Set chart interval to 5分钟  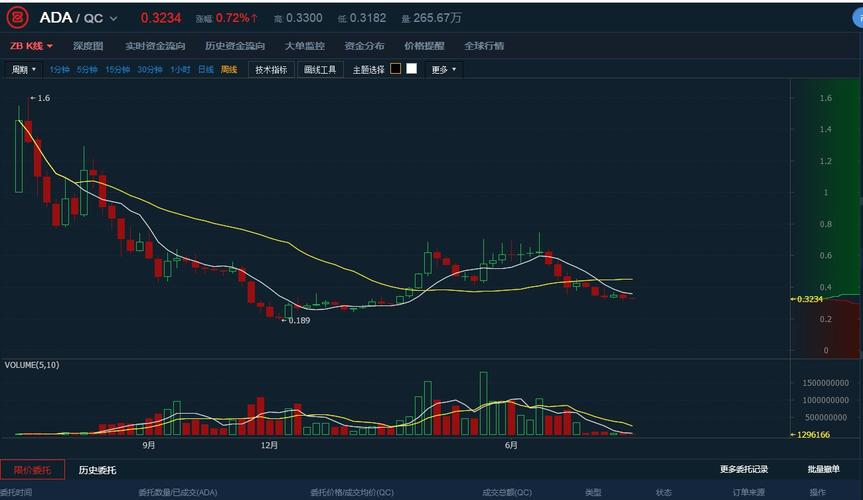click(x=87, y=69)
